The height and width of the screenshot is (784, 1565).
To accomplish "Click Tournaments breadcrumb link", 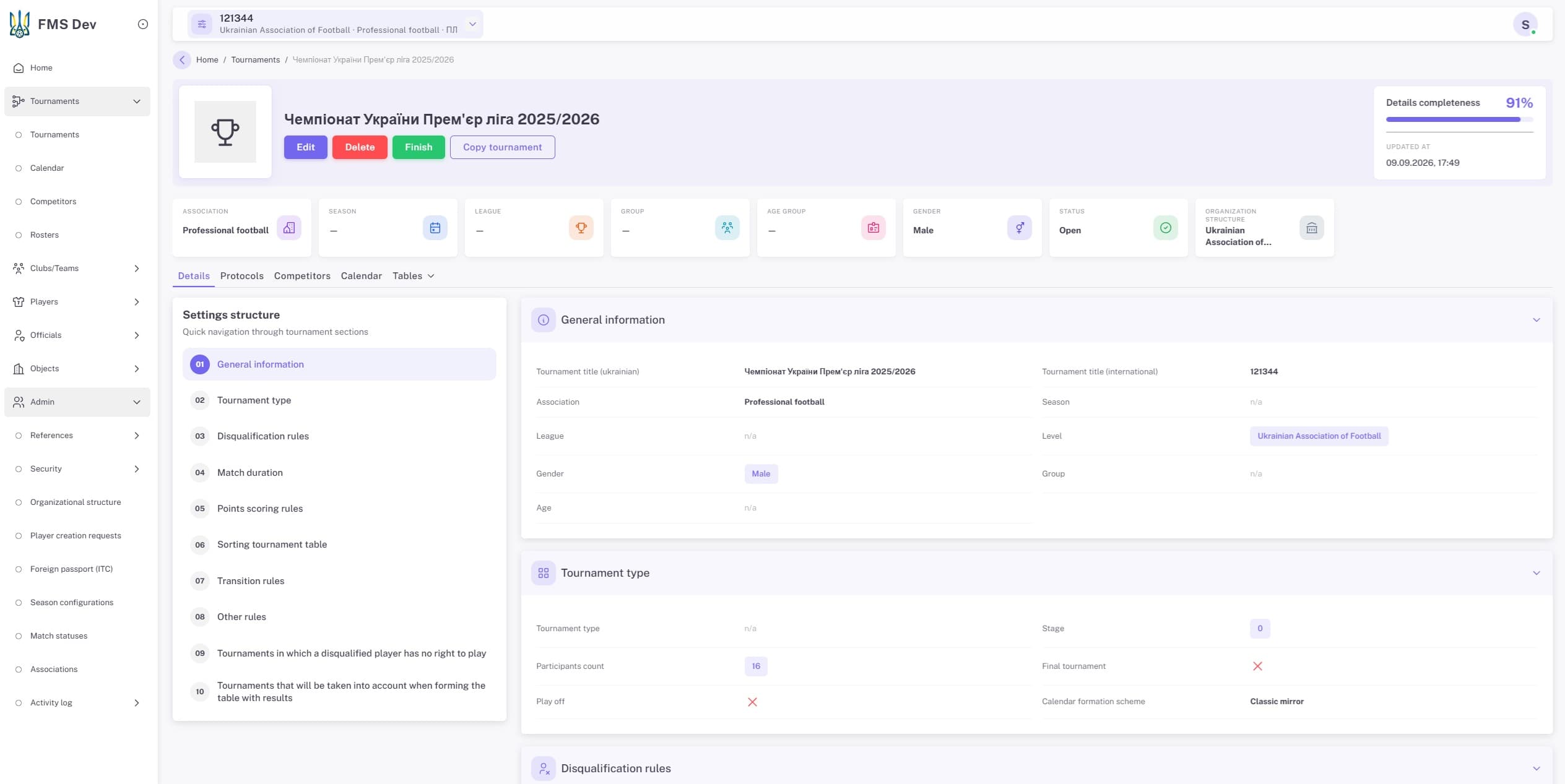I will pos(255,59).
